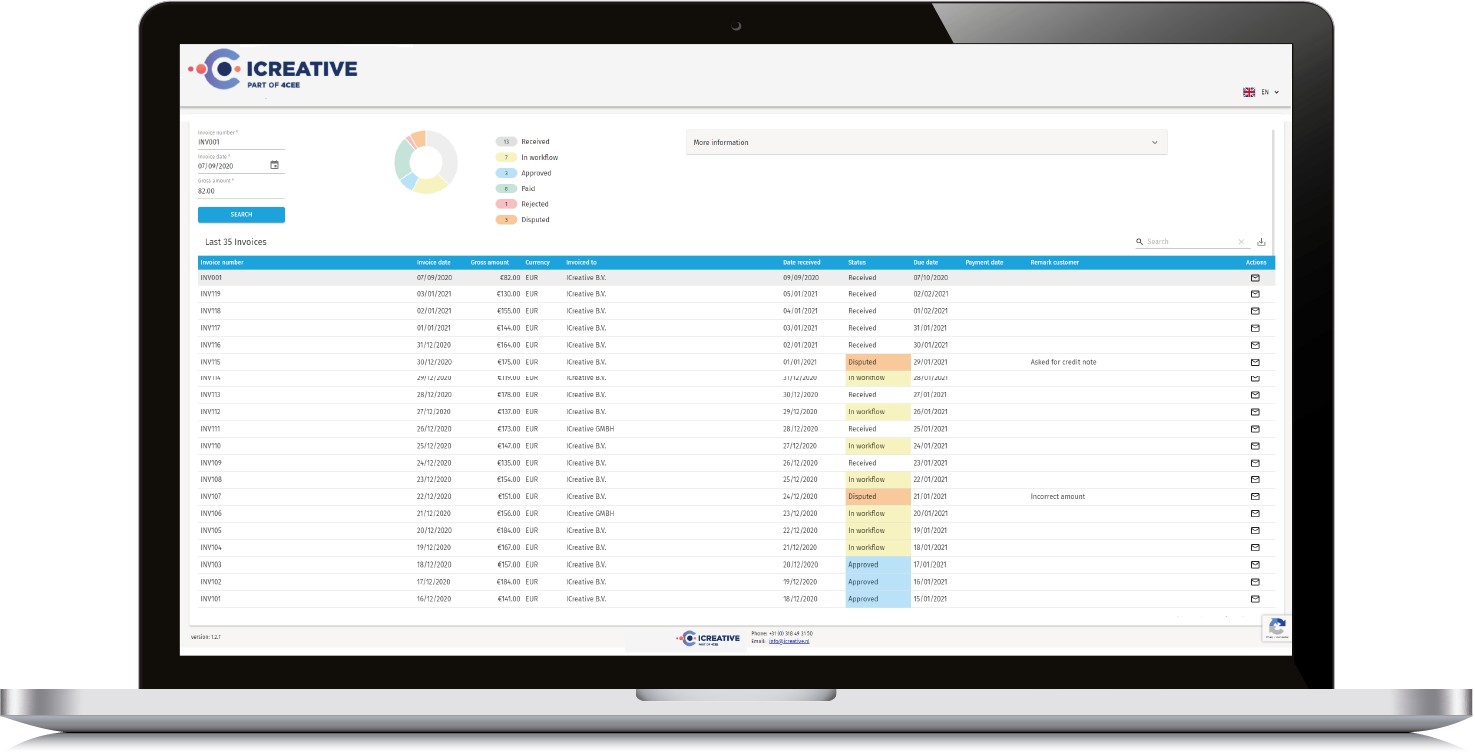Click the Disputed status of INV107
Image resolution: width=1475 pixels, height=753 pixels.
pos(878,496)
